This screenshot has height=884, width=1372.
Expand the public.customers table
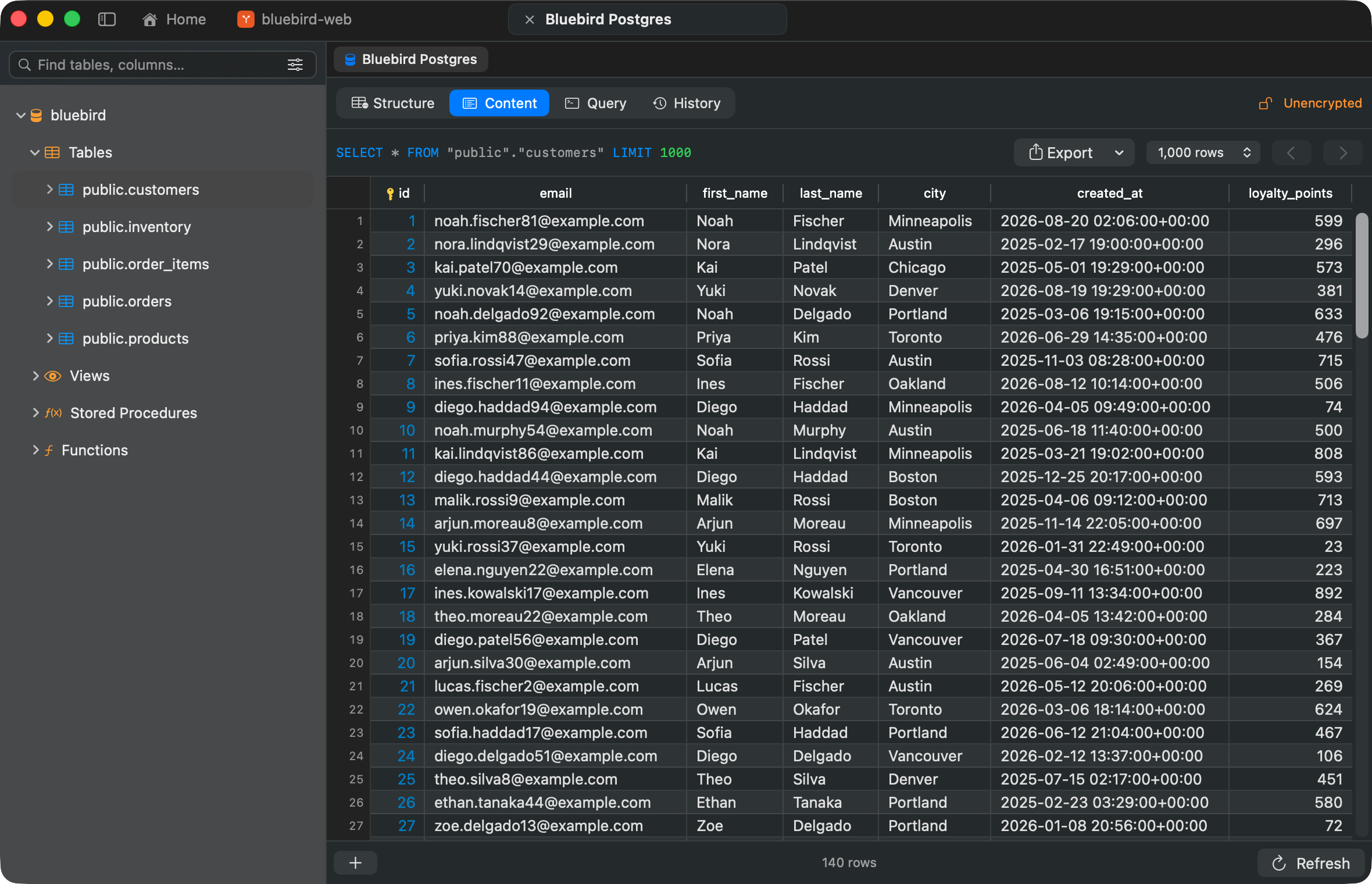49,190
